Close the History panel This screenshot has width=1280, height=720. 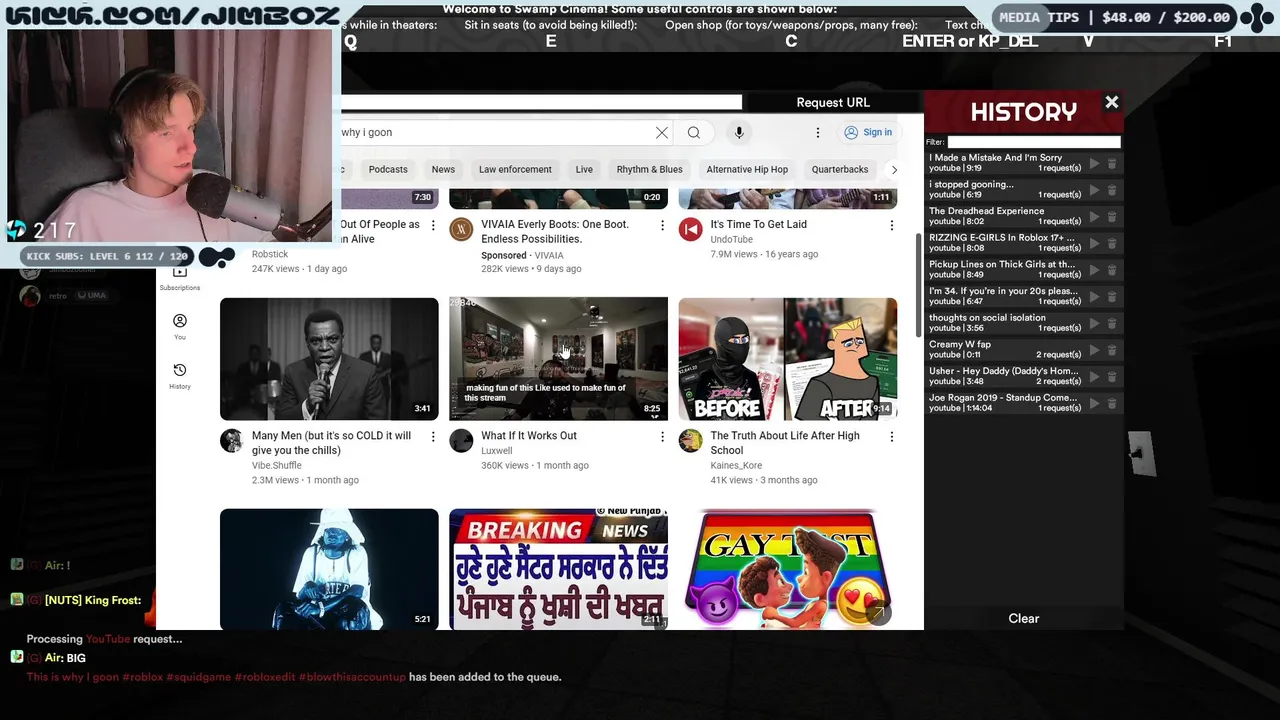pos(1111,102)
